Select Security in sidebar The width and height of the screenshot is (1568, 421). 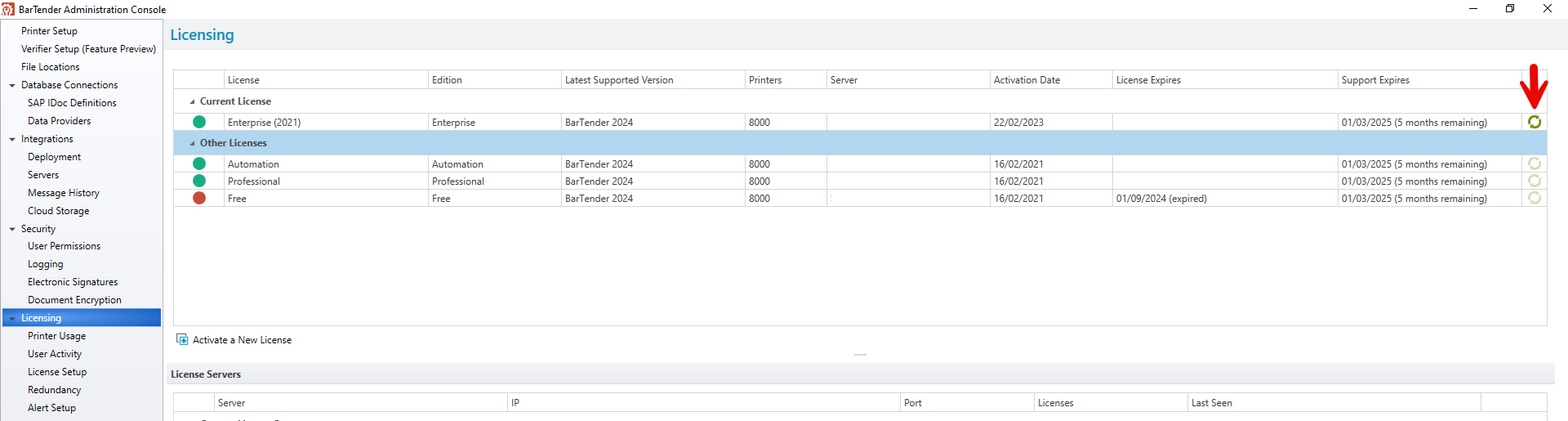(x=38, y=229)
